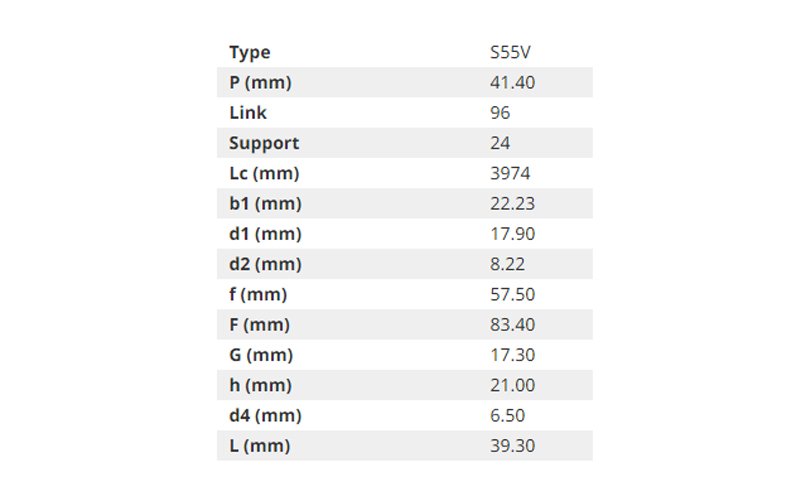Click the 41.40 pitch value
800x500 pixels.
tap(512, 83)
